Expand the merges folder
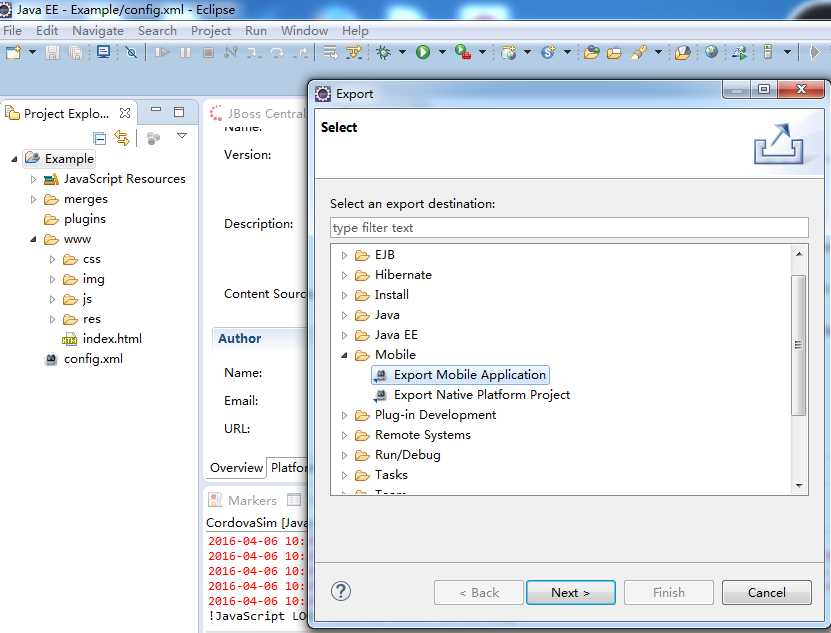 33,199
